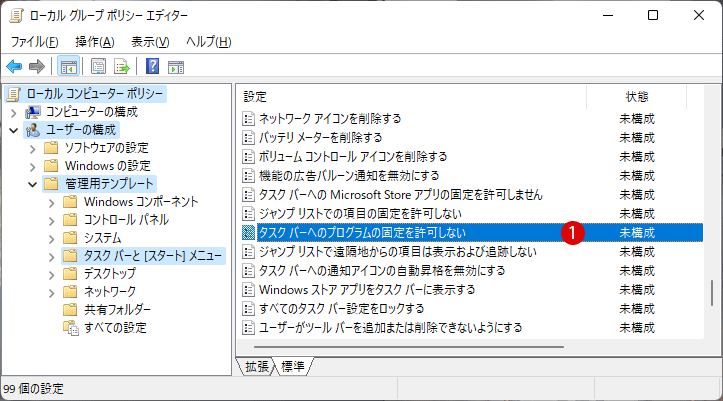Click the 共有フォルダー folder icon

pyautogui.click(x=70, y=310)
